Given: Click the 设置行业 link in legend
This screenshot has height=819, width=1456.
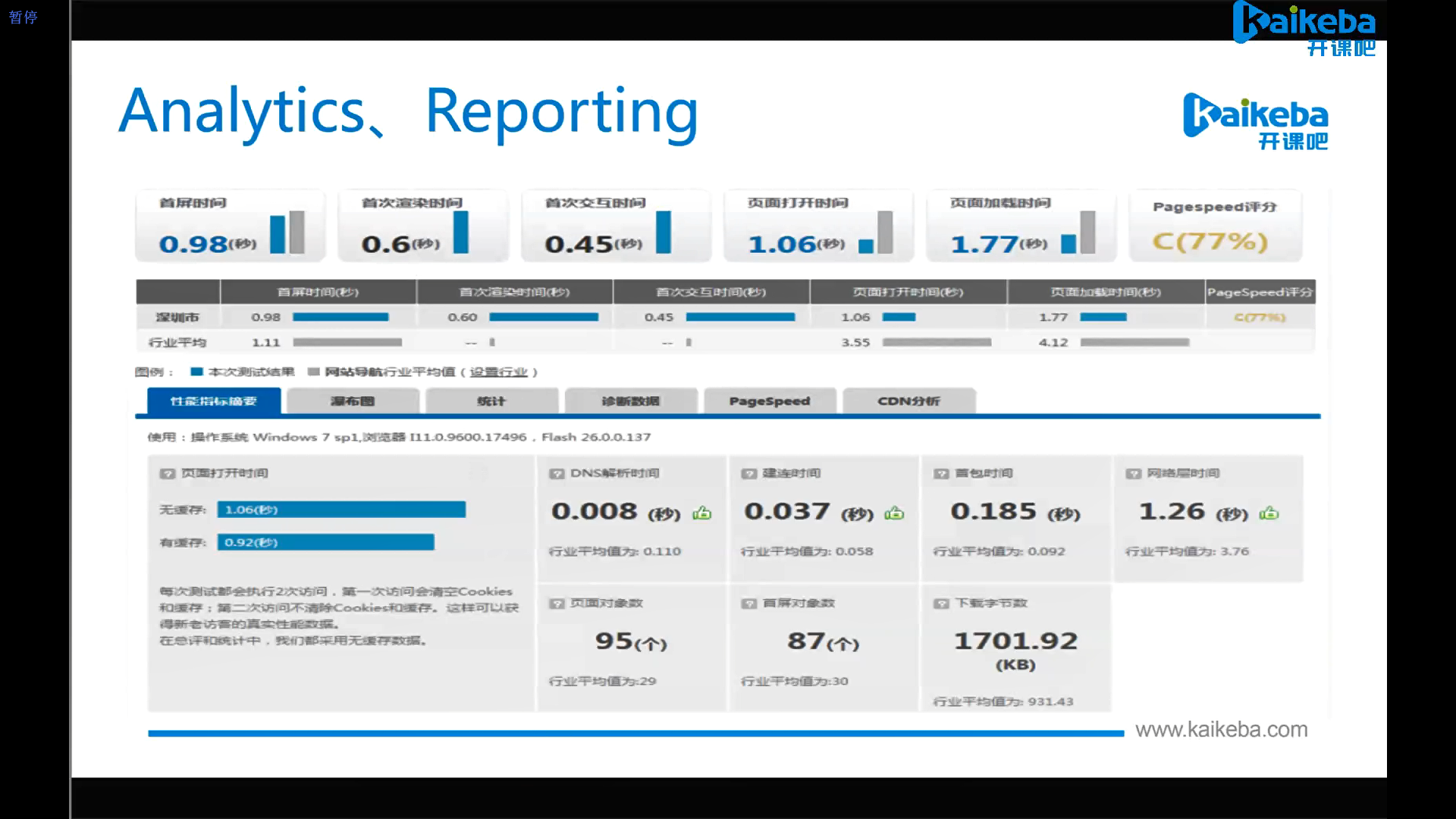Looking at the screenshot, I should pos(498,372).
